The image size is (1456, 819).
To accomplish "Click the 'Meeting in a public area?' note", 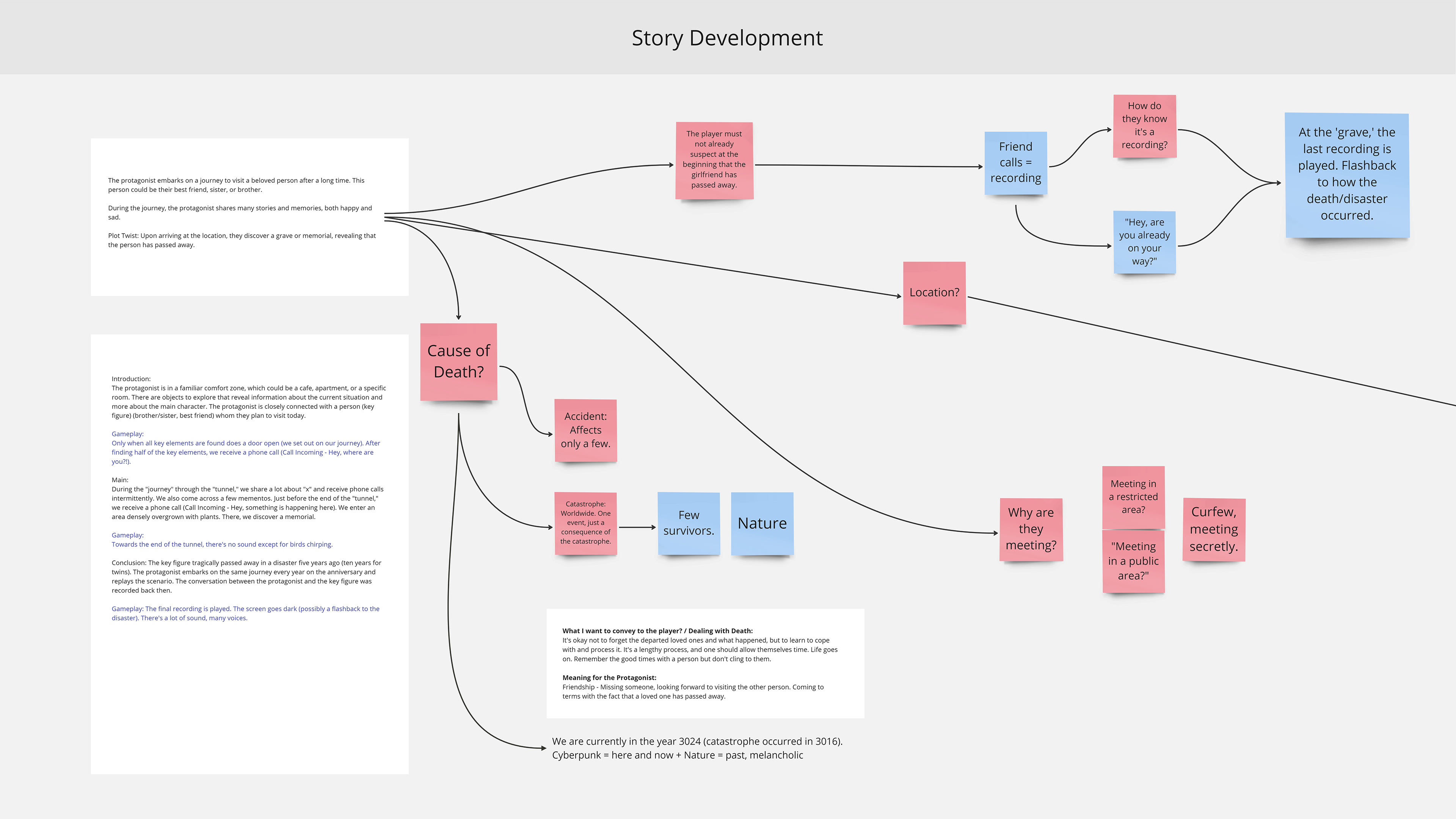I will 1133,561.
